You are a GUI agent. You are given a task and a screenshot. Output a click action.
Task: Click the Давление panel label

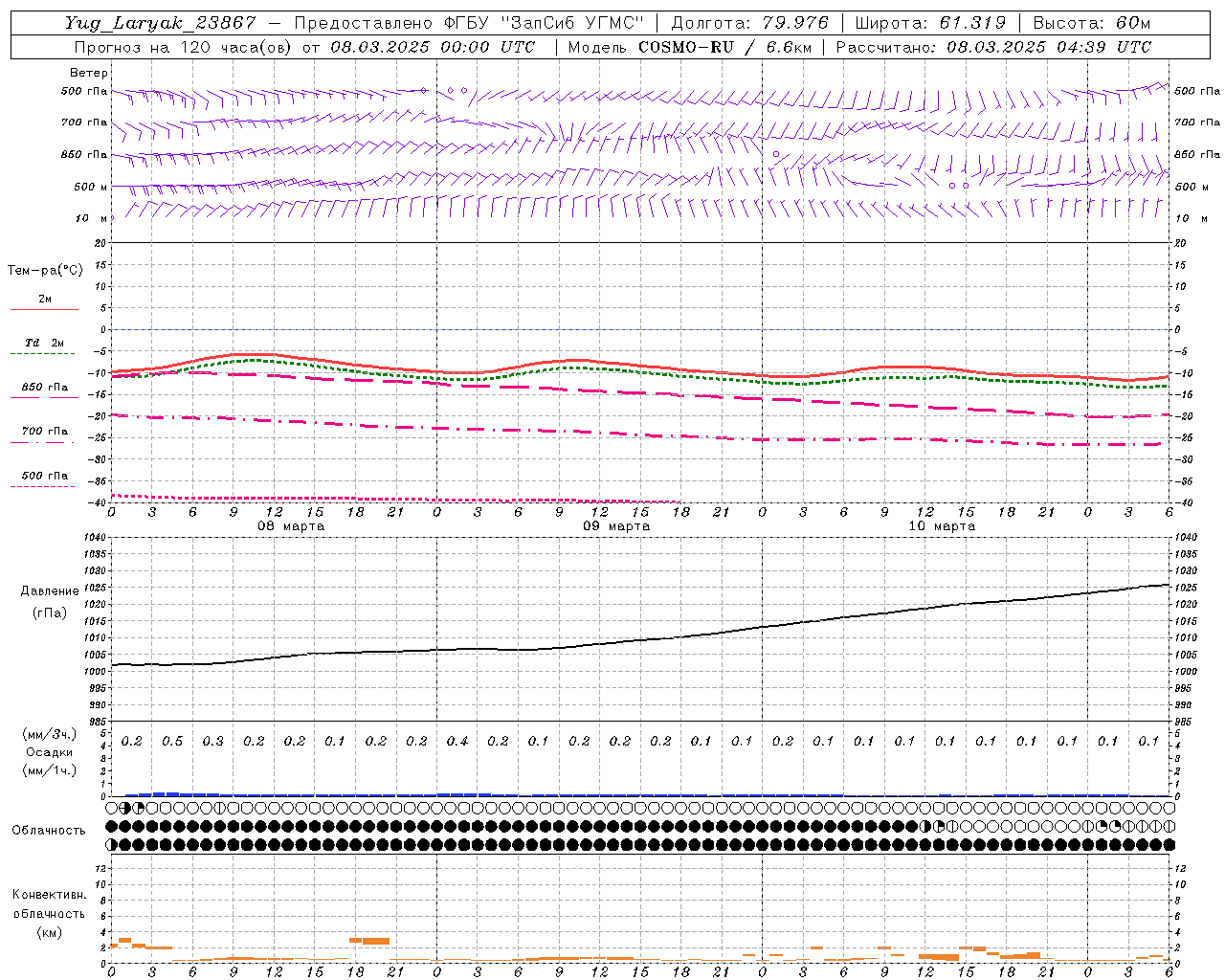point(50,591)
